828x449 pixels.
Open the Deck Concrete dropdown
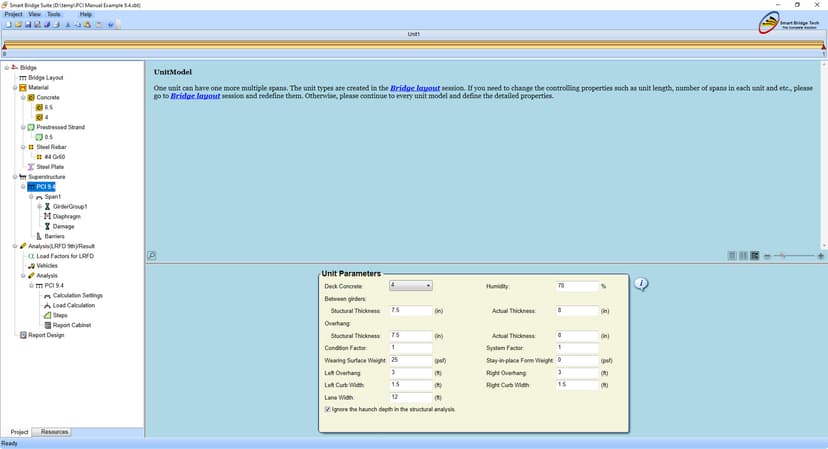click(411, 286)
